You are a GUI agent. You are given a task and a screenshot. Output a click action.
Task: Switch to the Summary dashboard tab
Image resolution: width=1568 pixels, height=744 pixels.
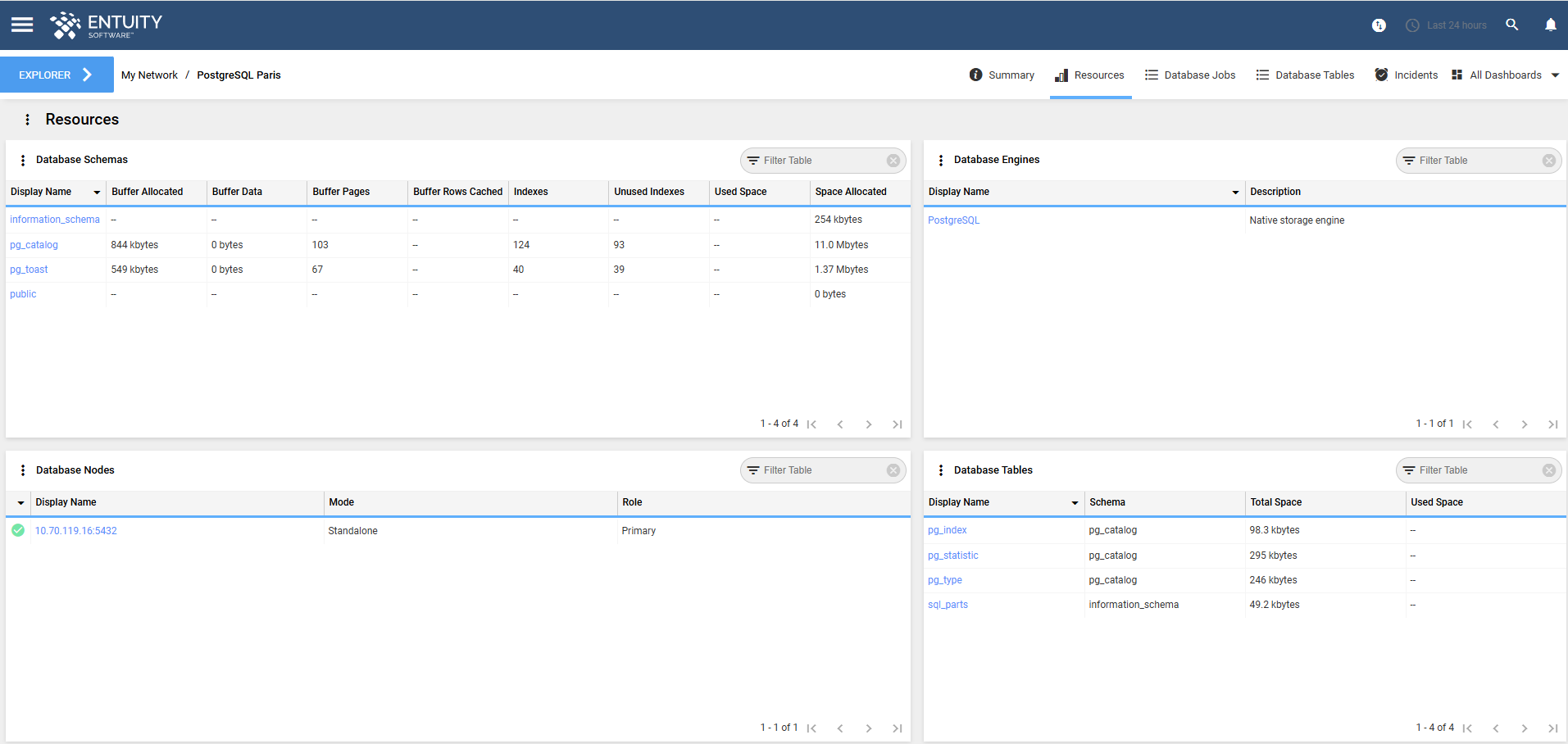click(x=1002, y=75)
